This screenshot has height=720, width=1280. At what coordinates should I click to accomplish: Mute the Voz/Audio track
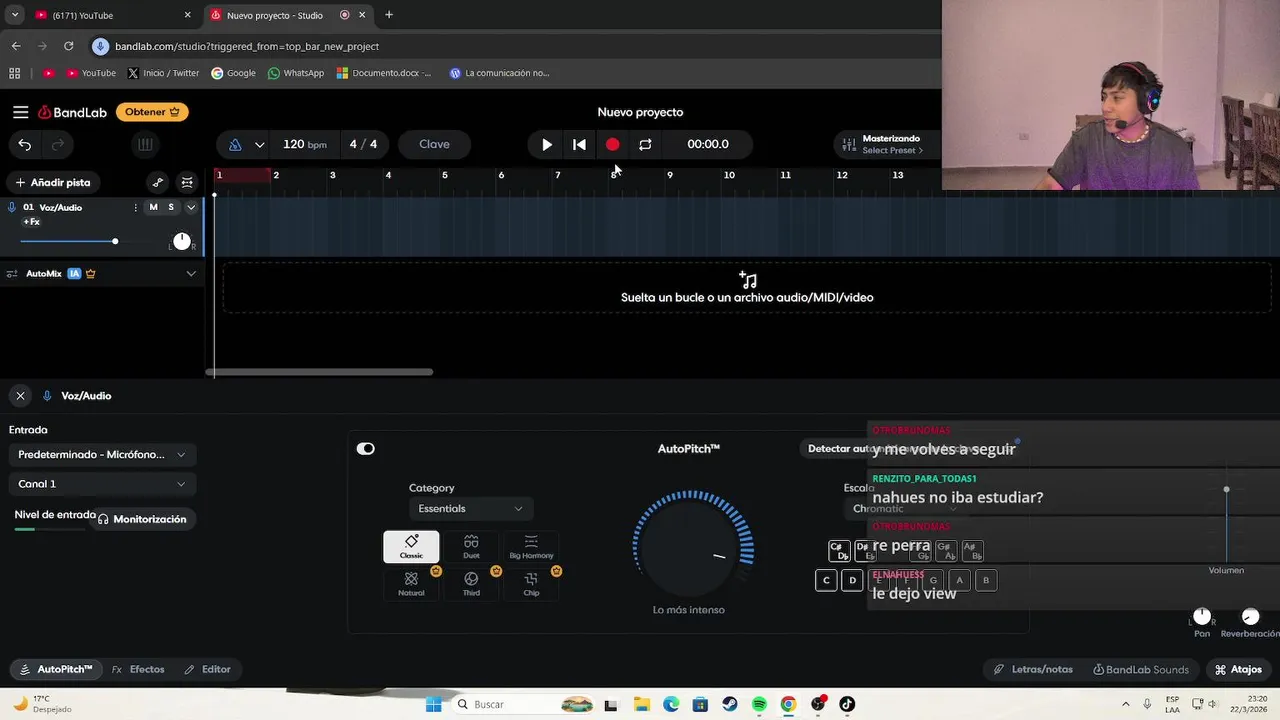click(153, 207)
